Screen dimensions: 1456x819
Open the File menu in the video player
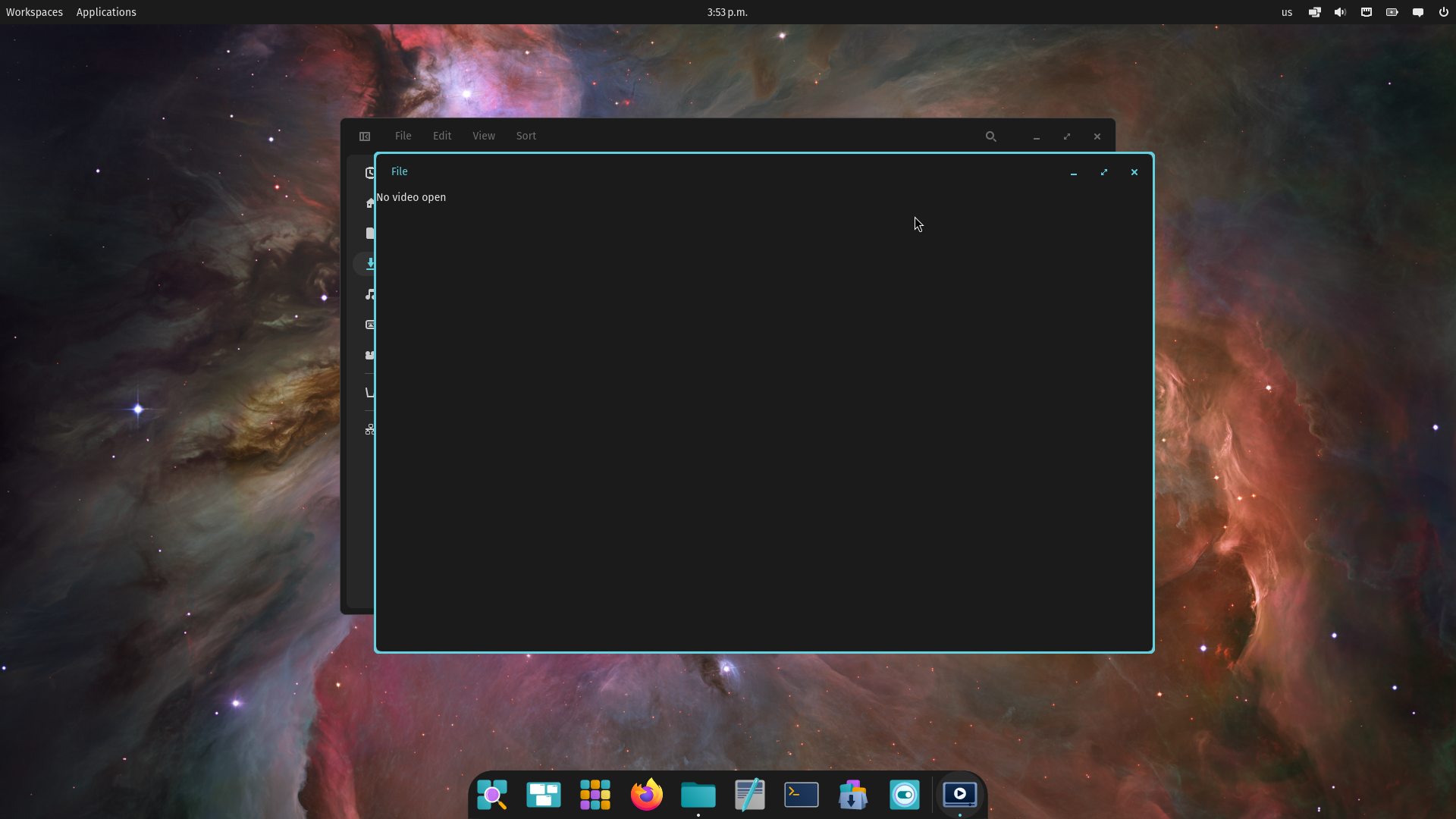[x=400, y=171]
